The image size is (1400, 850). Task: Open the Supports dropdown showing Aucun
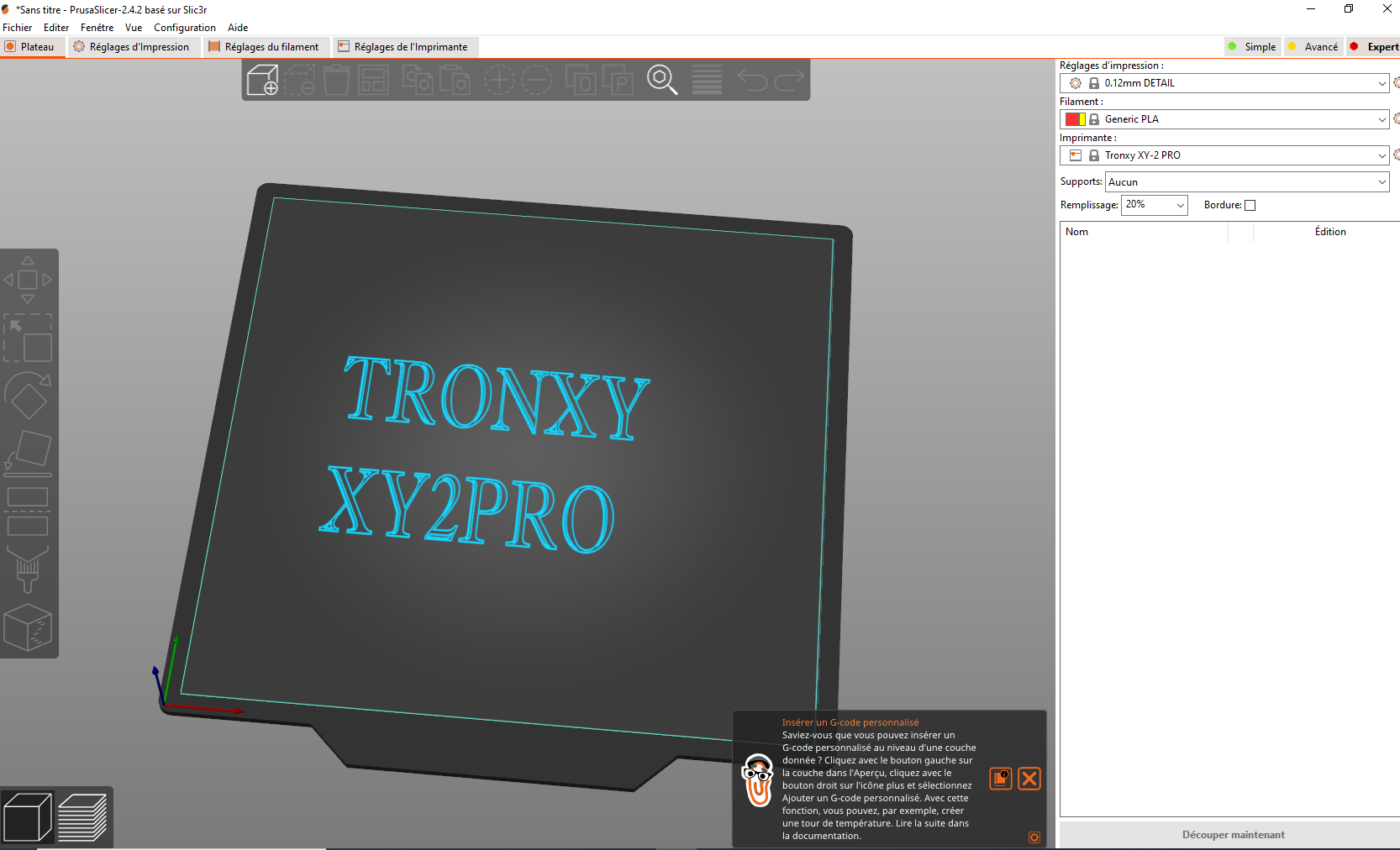(1247, 181)
